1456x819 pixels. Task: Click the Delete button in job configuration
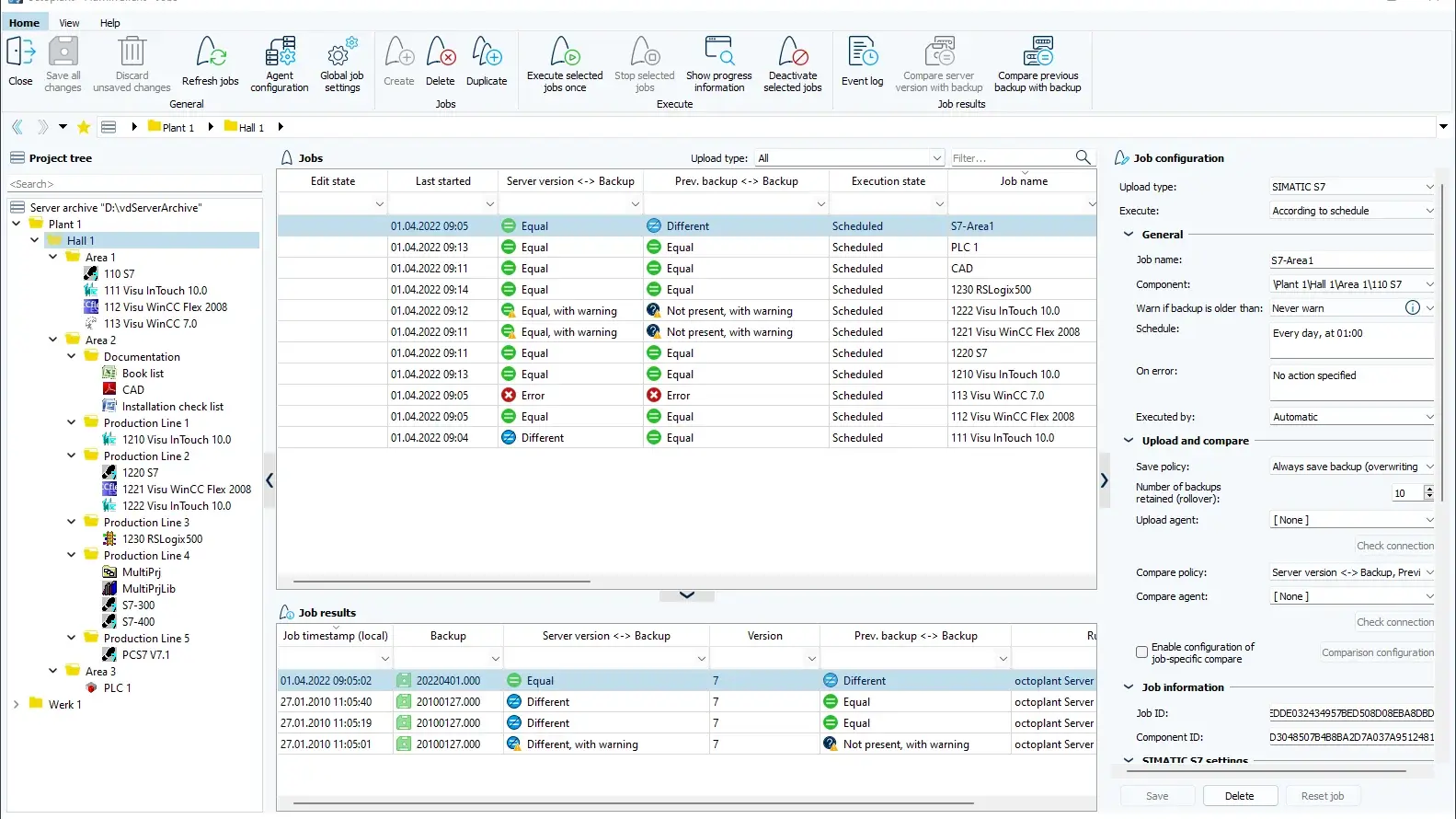(x=1239, y=796)
